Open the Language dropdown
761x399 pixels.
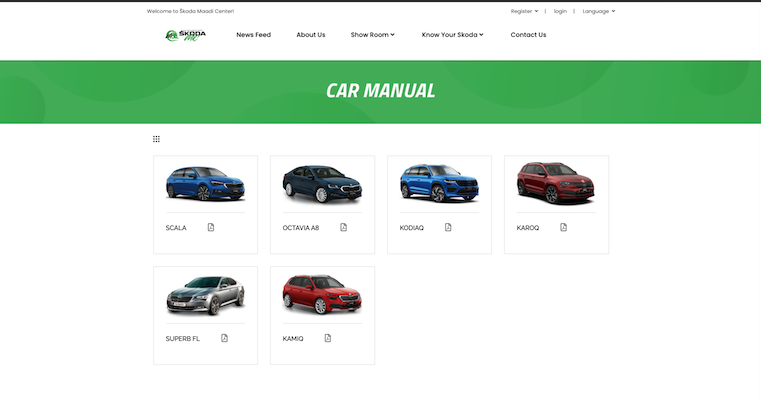click(598, 11)
